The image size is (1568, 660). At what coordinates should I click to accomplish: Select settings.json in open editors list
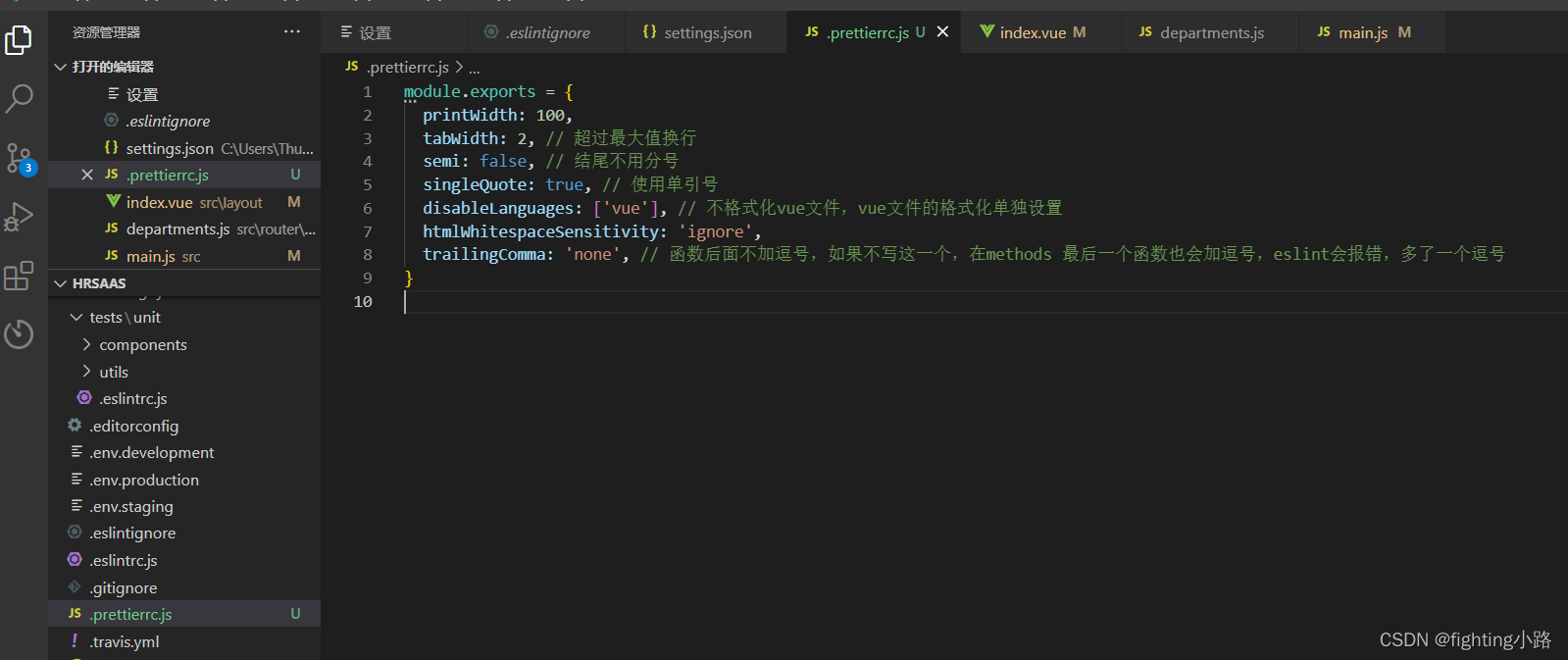[184, 148]
